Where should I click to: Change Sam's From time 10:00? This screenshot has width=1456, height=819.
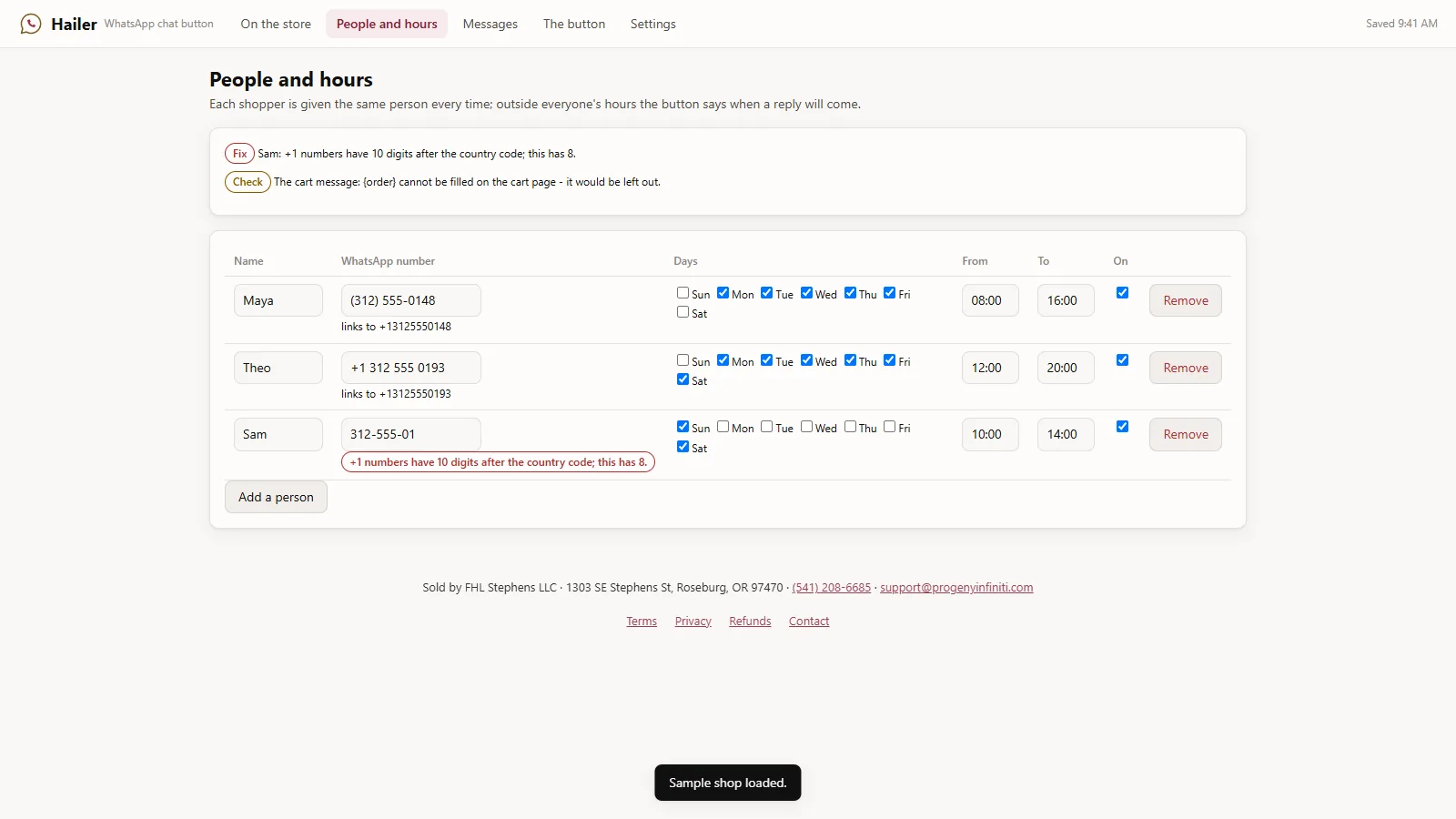coord(990,434)
